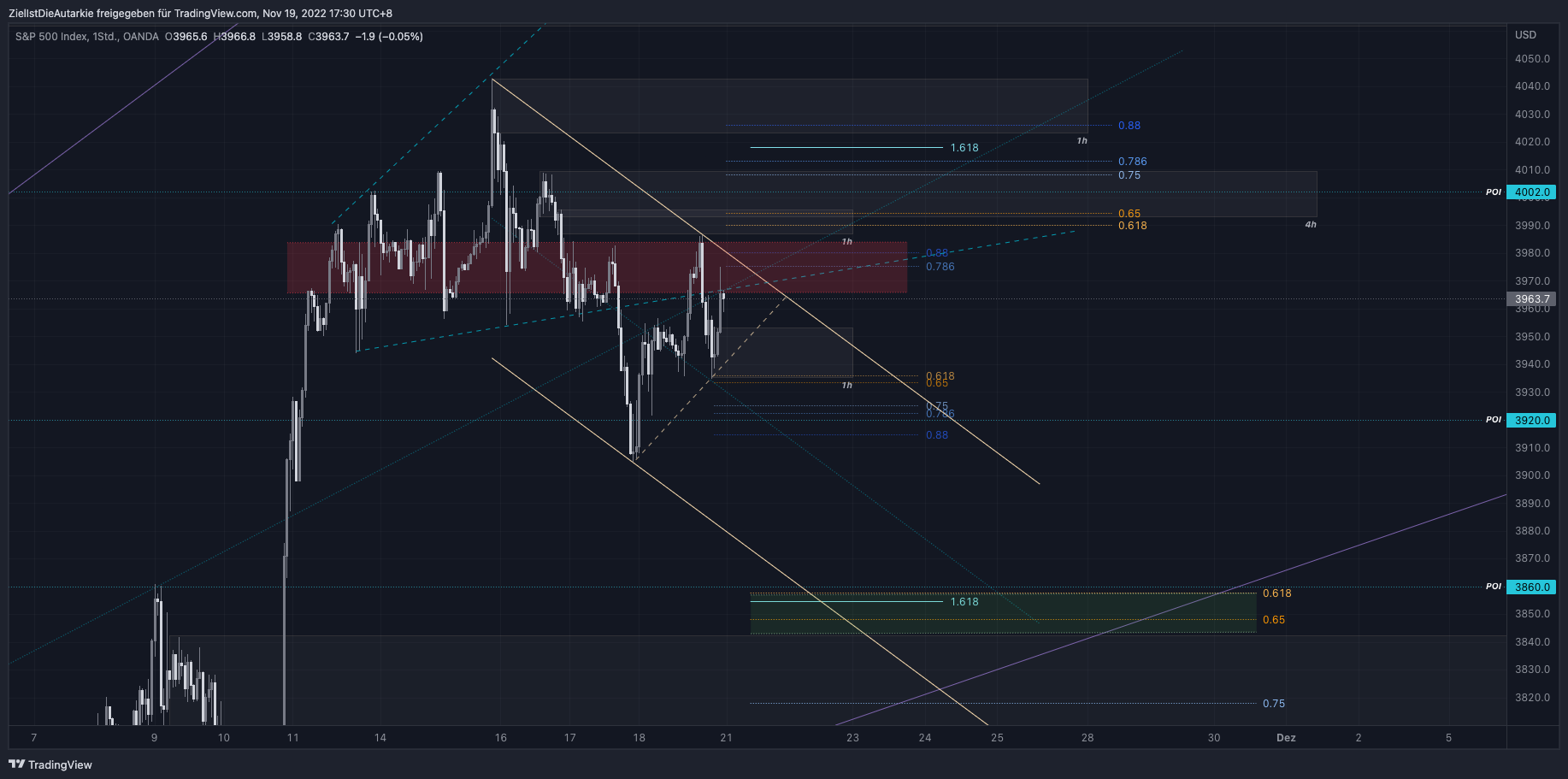Click the 3840.0 price axis label
1568x779 pixels.
[1532, 642]
